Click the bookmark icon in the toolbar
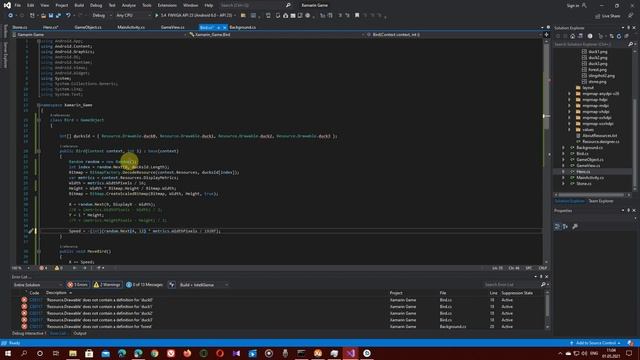 [x=357, y=16]
